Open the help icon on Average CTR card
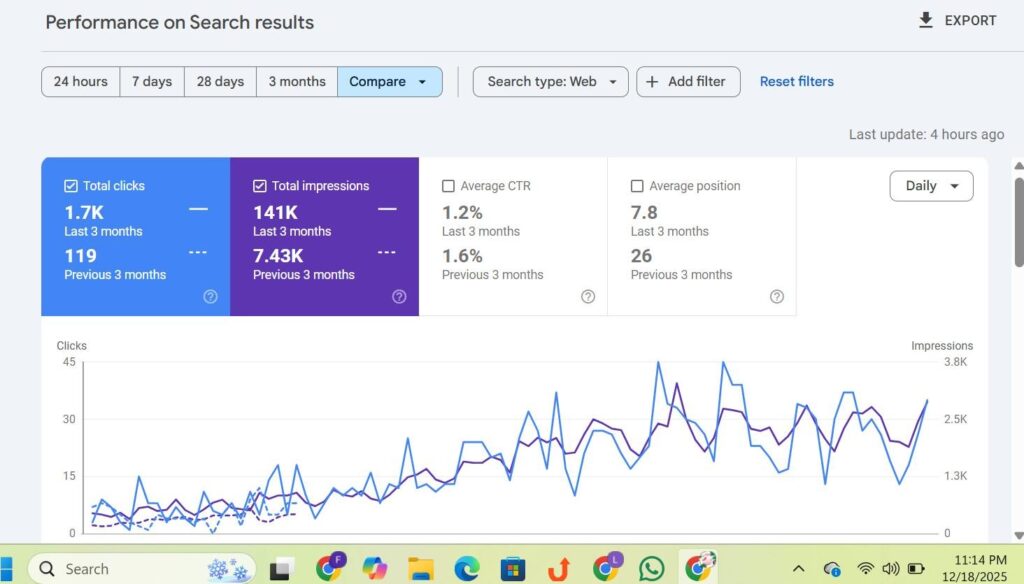The image size is (1024, 584). coord(587,296)
